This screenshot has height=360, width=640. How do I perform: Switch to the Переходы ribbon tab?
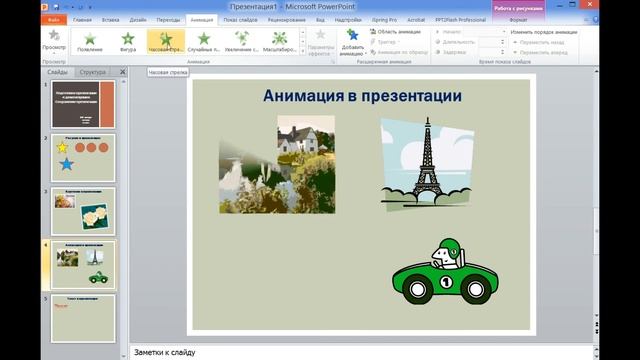pyautogui.click(x=168, y=20)
